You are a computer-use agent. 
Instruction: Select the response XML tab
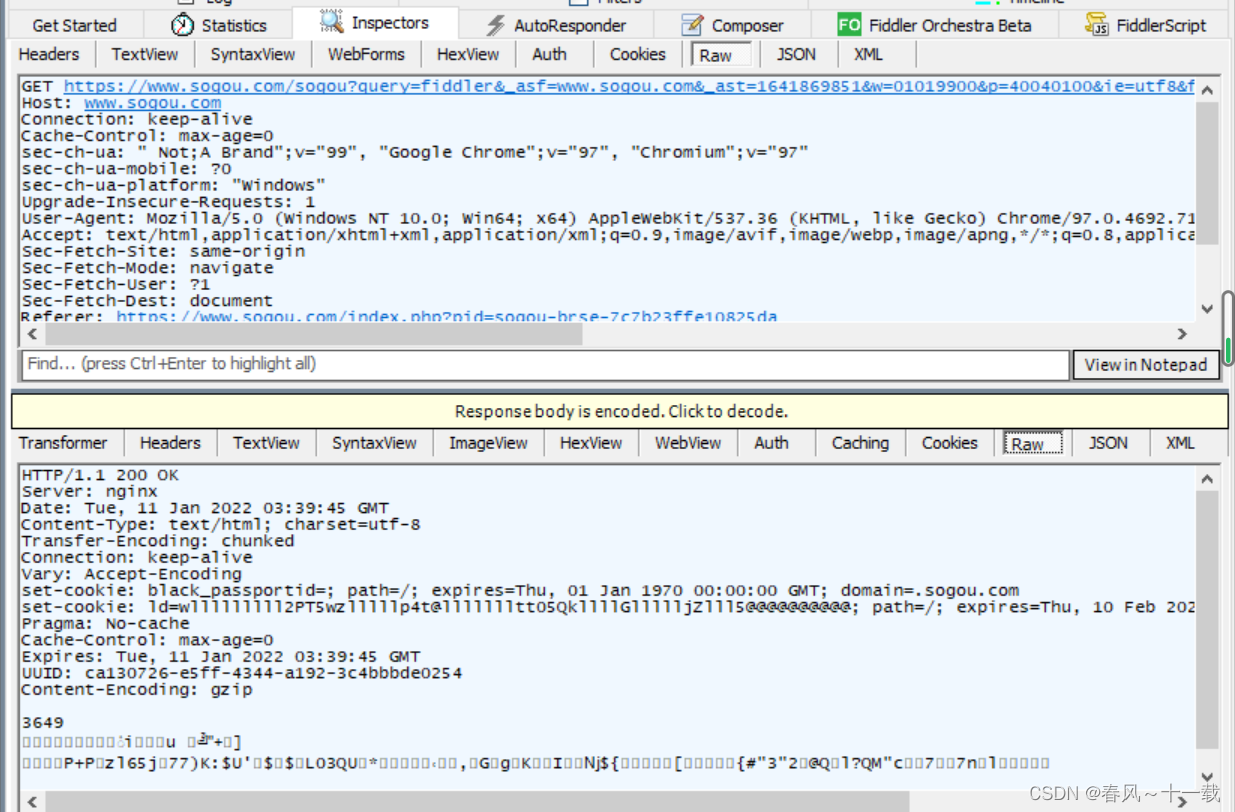click(x=1180, y=443)
